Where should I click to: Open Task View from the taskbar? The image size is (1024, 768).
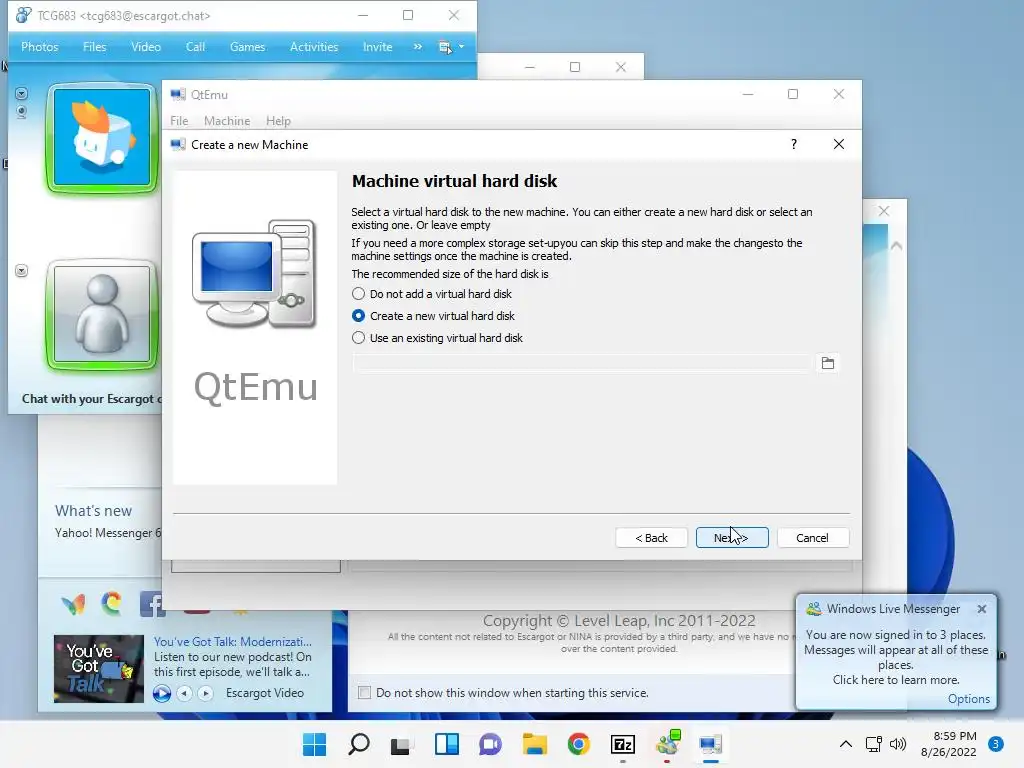pyautogui.click(x=400, y=744)
